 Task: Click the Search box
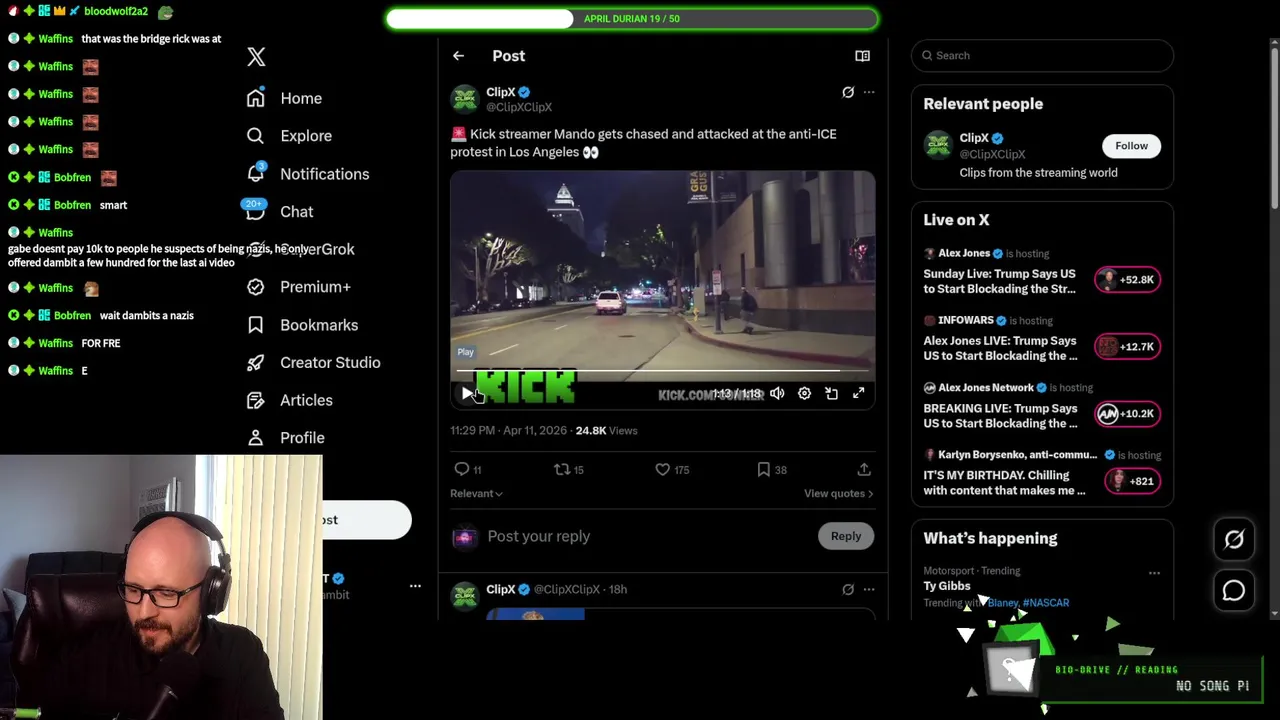[x=1042, y=56]
